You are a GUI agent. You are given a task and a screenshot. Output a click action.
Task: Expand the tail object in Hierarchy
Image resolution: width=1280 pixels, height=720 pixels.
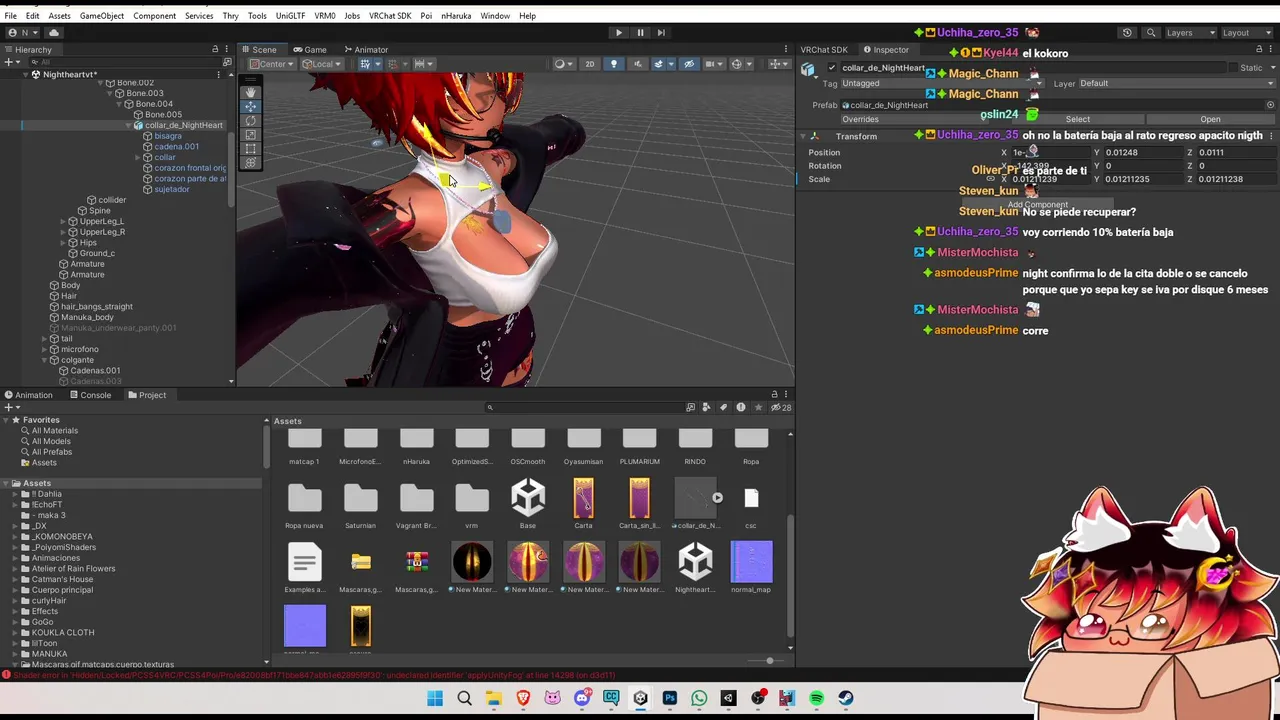[x=44, y=338]
